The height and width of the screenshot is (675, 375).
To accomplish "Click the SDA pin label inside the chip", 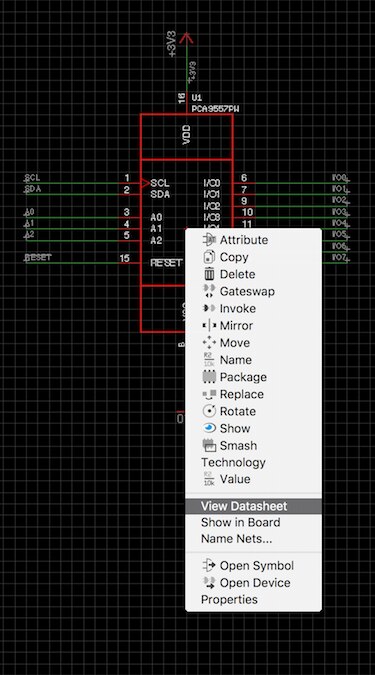I will point(160,195).
